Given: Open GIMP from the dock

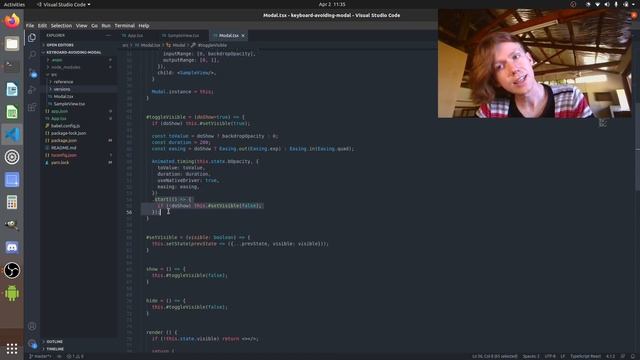Looking at the screenshot, I should pos(12,225).
